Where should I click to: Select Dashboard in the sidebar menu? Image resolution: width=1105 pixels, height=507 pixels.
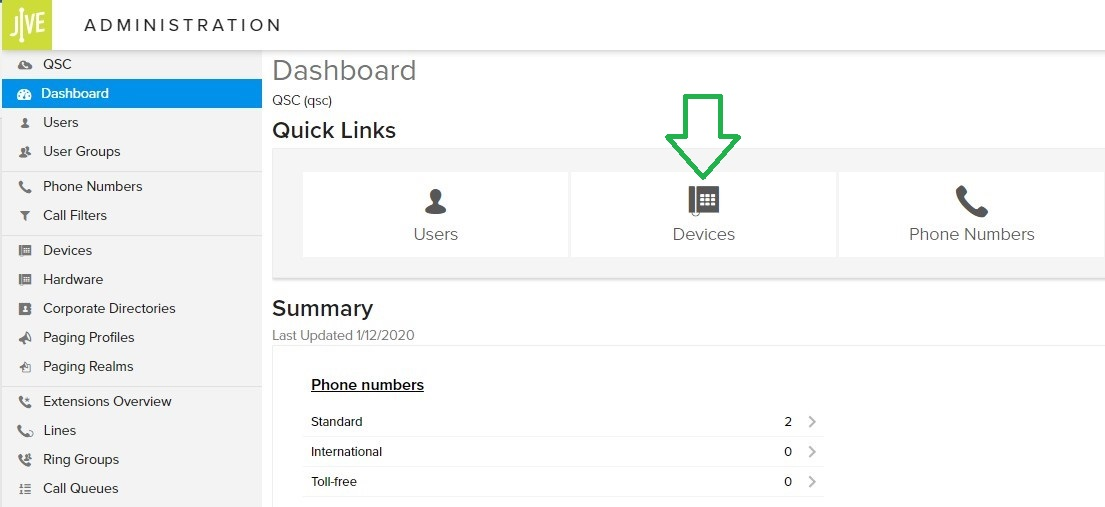[x=75, y=93]
